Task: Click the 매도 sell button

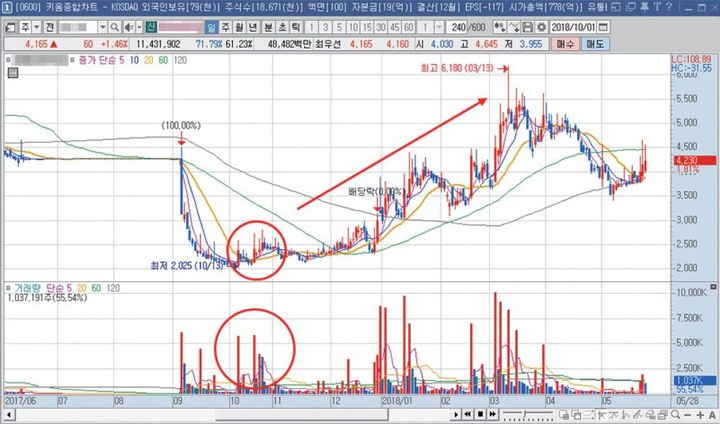Action: (596, 45)
